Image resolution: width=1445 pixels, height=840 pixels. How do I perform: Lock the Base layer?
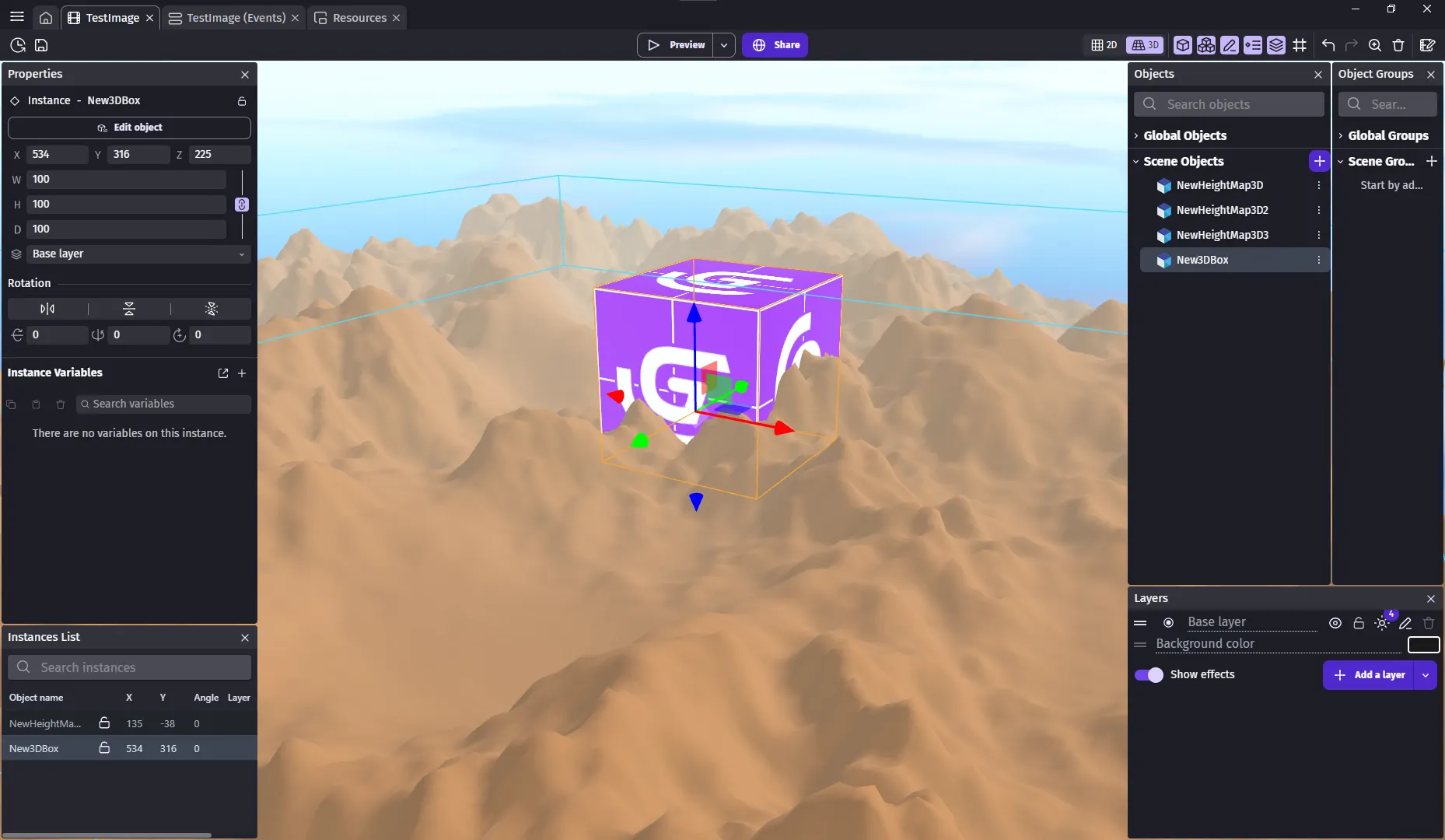pos(1359,623)
